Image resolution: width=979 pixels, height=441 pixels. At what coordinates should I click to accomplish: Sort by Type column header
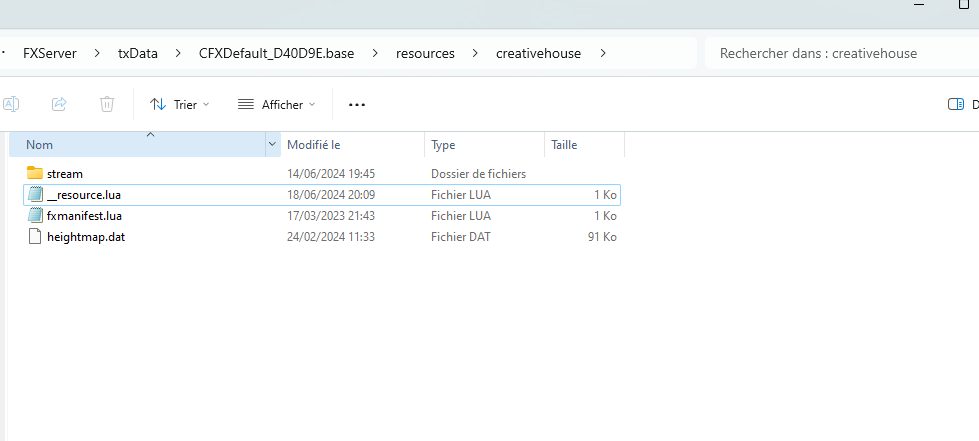[485, 144]
